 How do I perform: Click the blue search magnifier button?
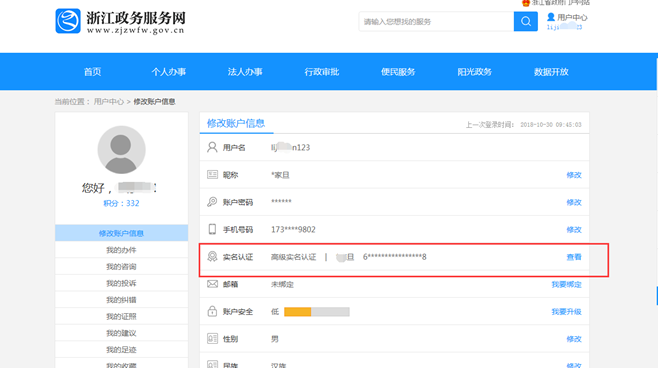(x=525, y=21)
